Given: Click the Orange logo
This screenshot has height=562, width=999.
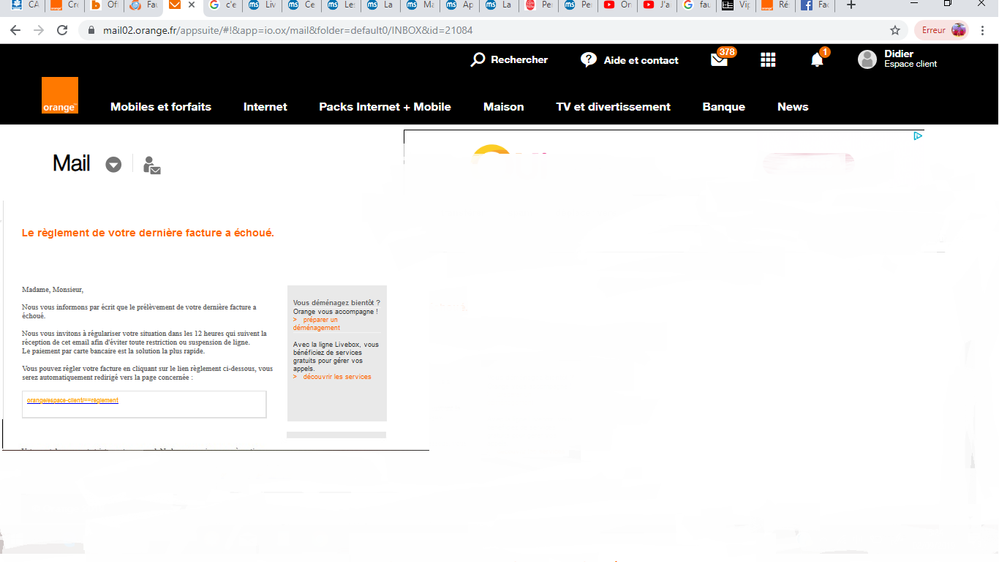Looking at the screenshot, I should click(59, 96).
